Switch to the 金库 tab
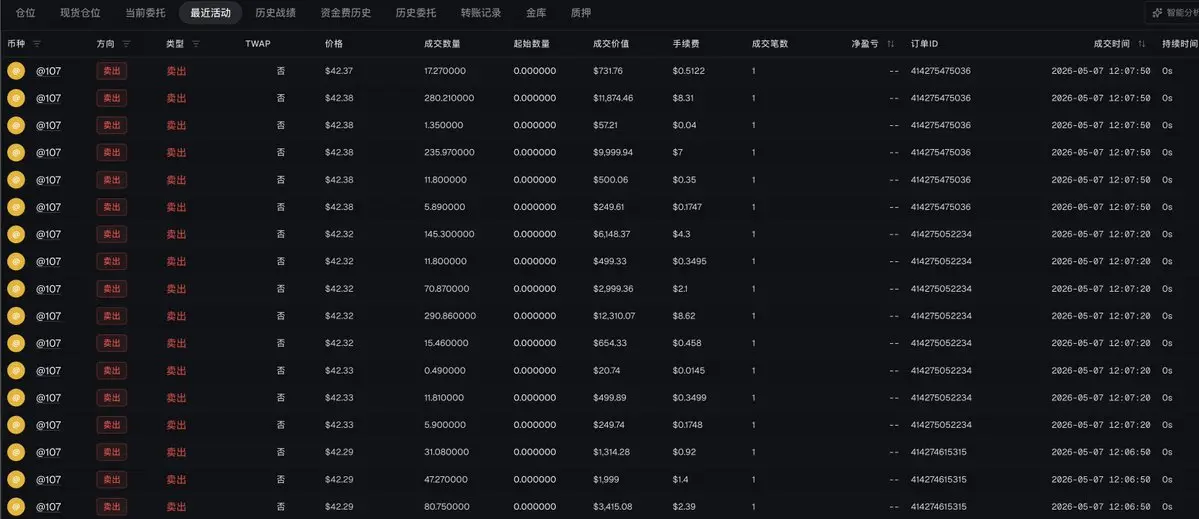Image resolution: width=1199 pixels, height=519 pixels. pyautogui.click(x=536, y=13)
